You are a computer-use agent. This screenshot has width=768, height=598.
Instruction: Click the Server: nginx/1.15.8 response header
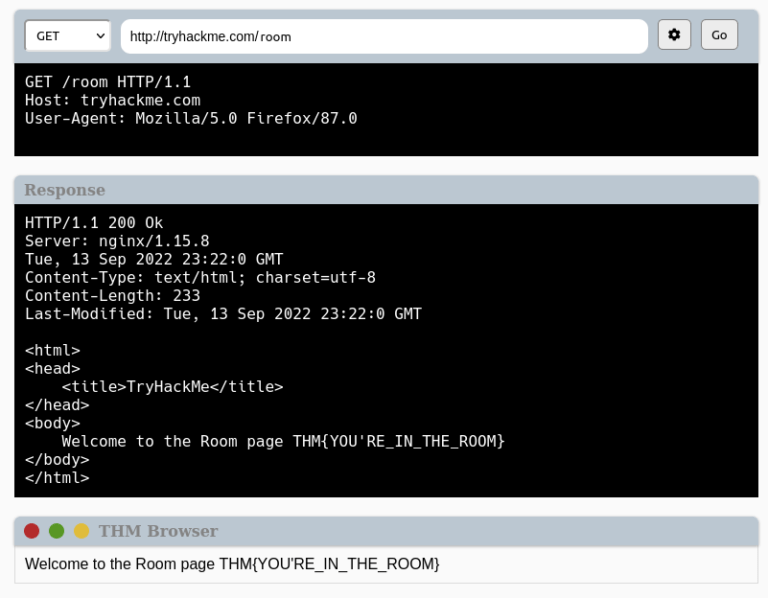click(x=117, y=241)
